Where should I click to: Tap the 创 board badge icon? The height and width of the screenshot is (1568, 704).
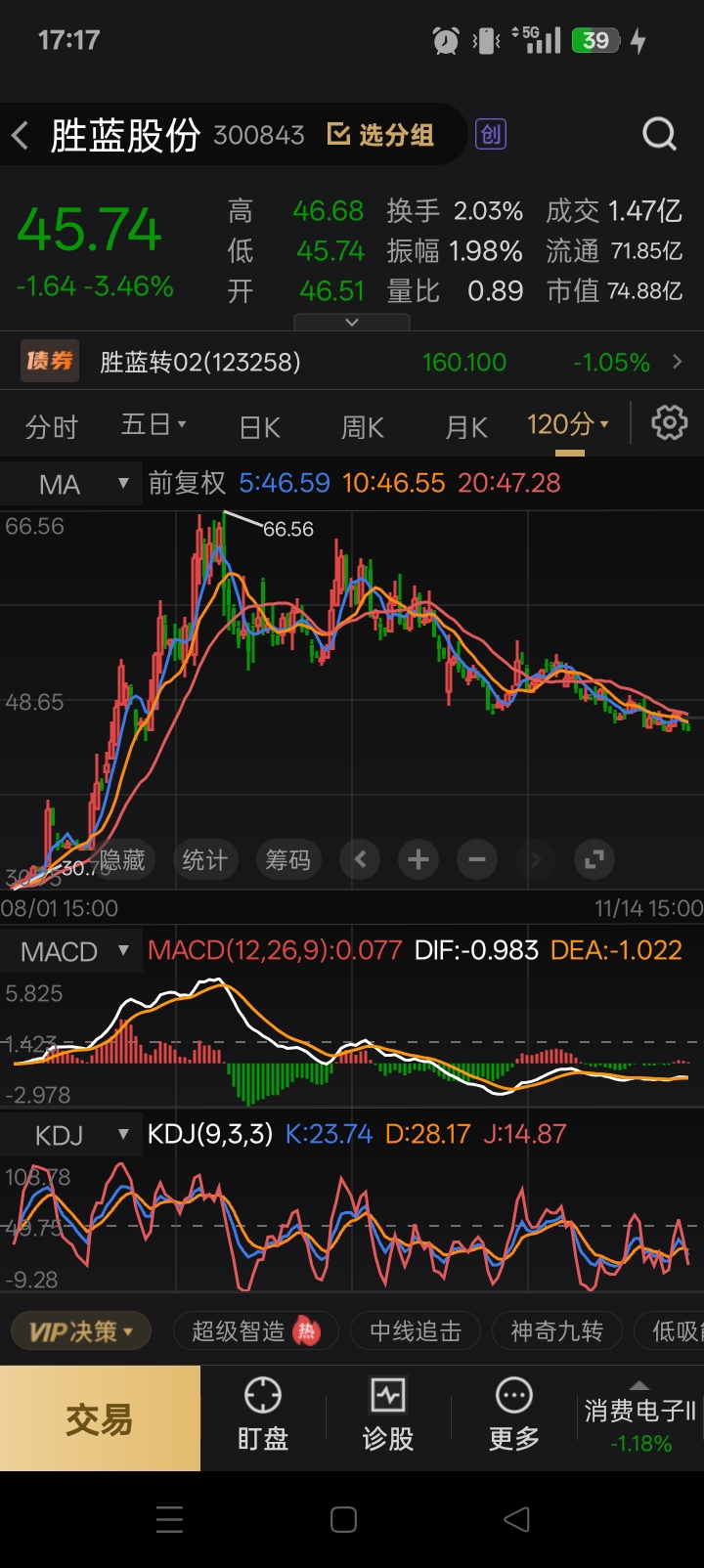491,134
